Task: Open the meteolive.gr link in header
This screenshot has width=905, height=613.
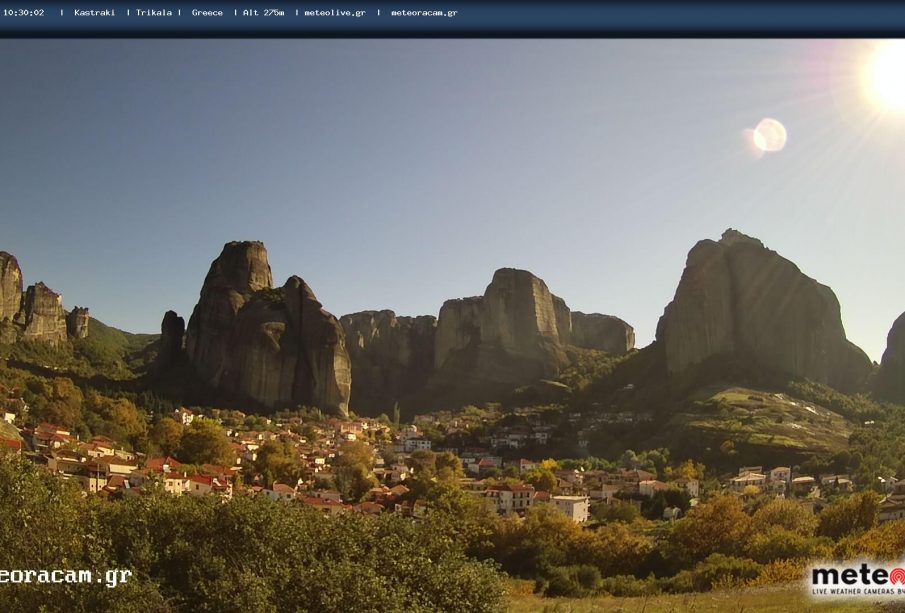Action: (334, 13)
